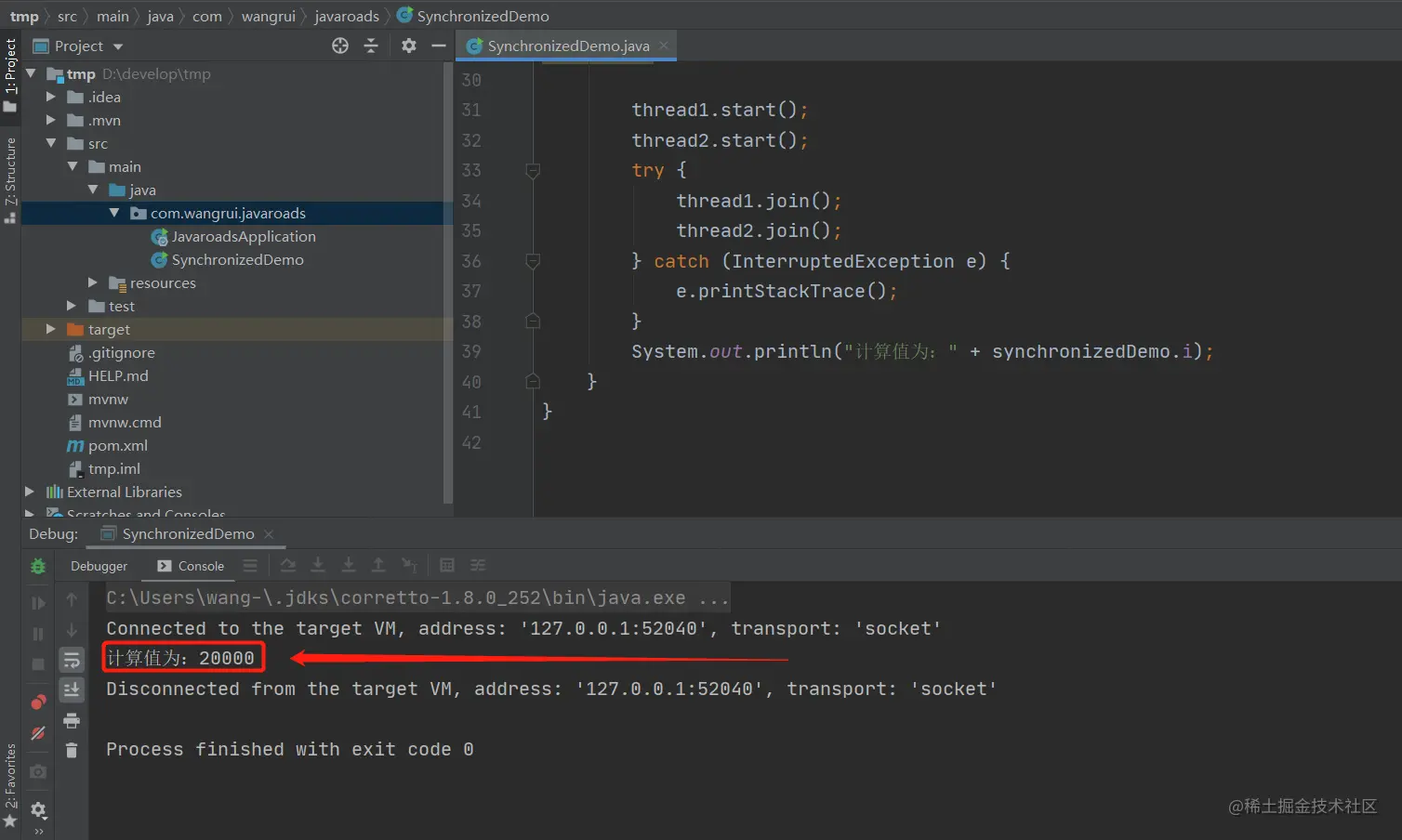Viewport: 1402px width, 840px height.
Task: Close the SynchronizedDemo debug session tab
Action: tap(269, 533)
